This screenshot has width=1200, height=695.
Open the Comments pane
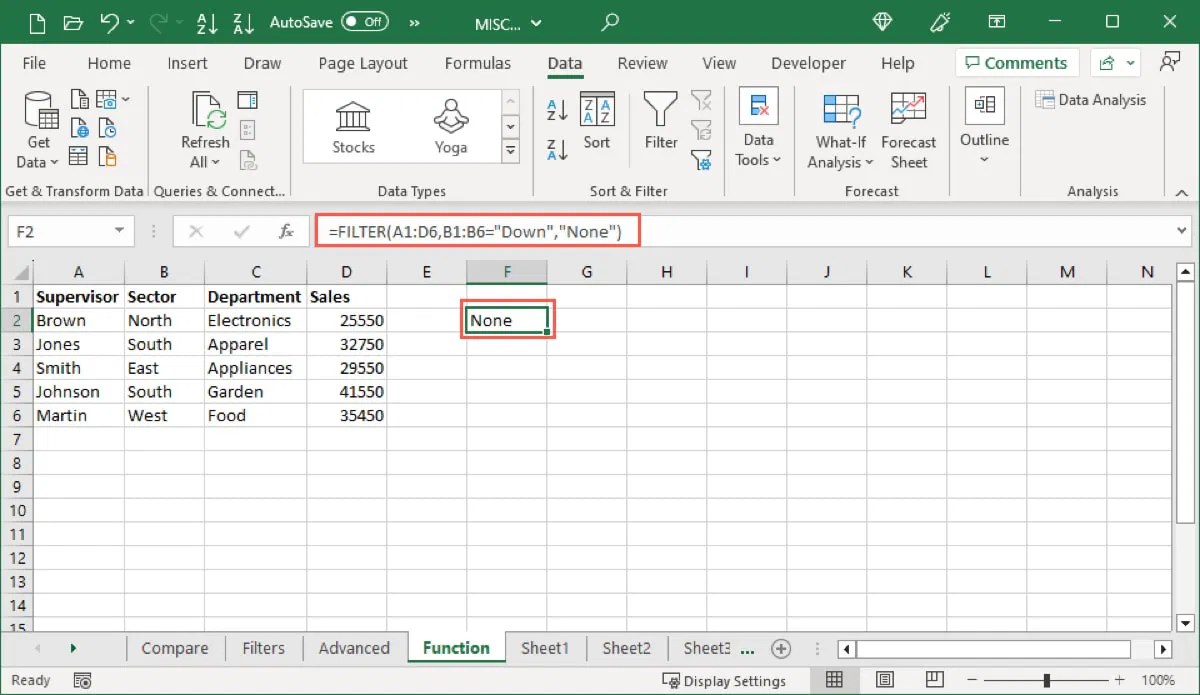point(1016,62)
